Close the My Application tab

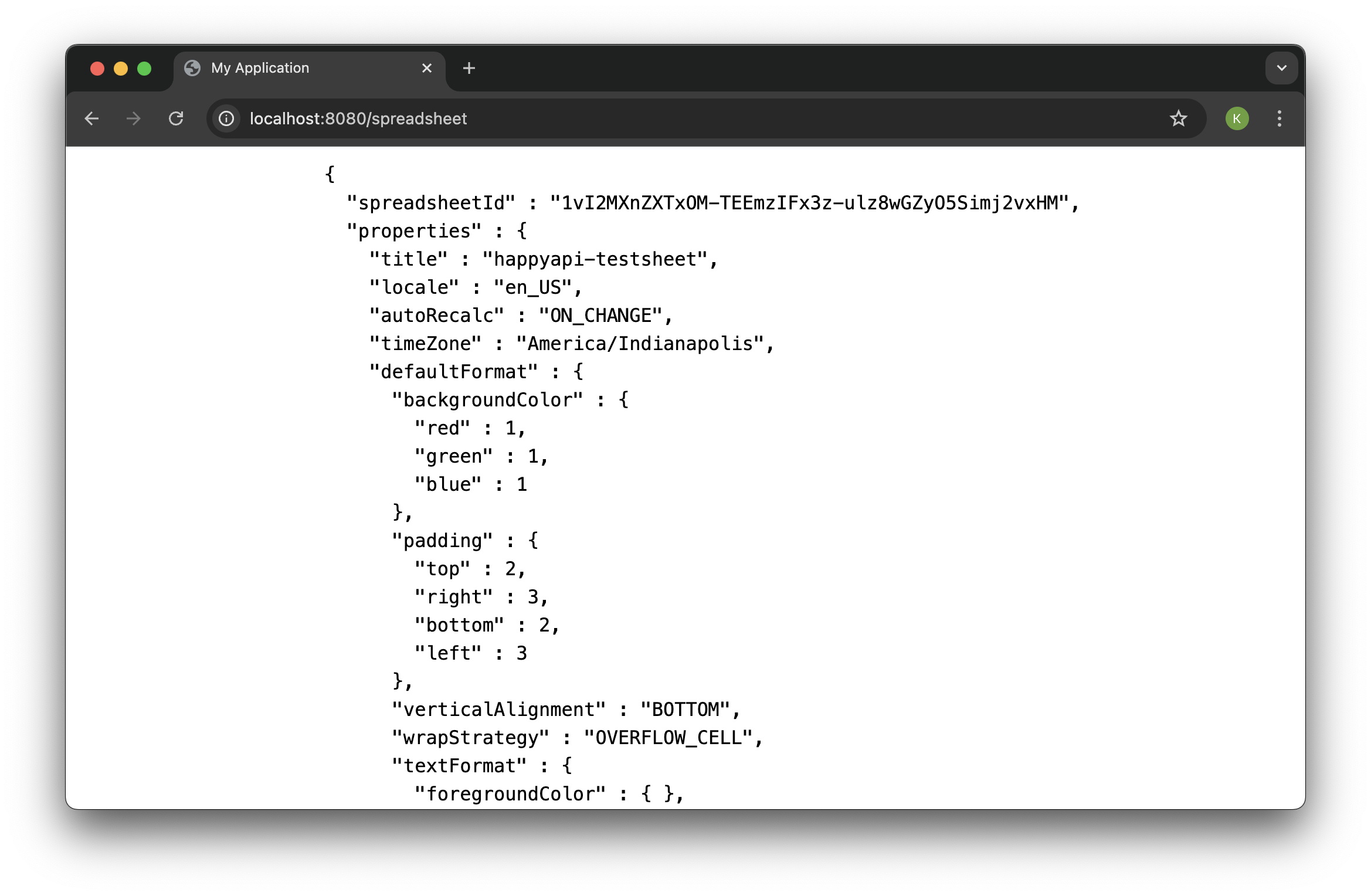click(x=427, y=68)
